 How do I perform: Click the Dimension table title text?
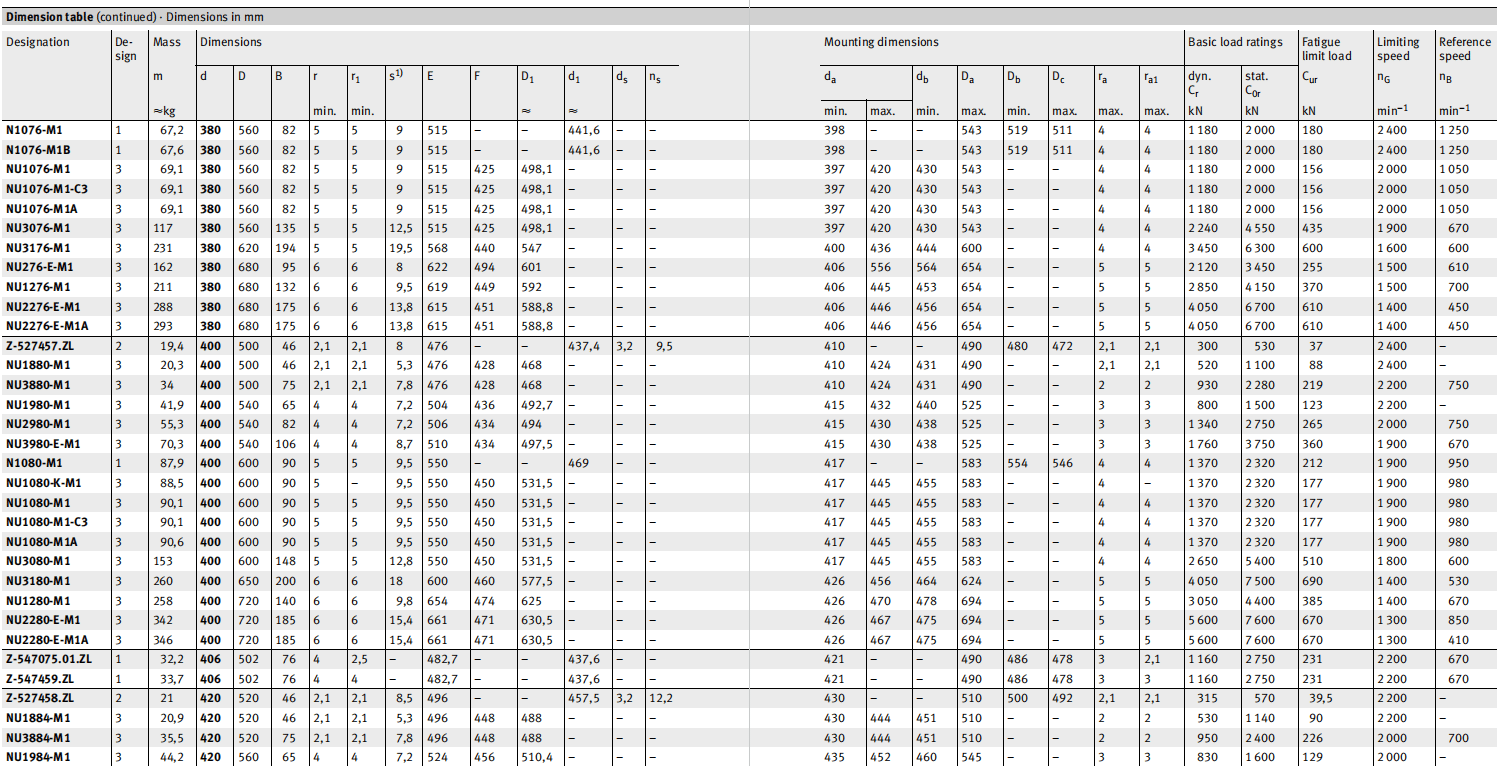[134, 17]
